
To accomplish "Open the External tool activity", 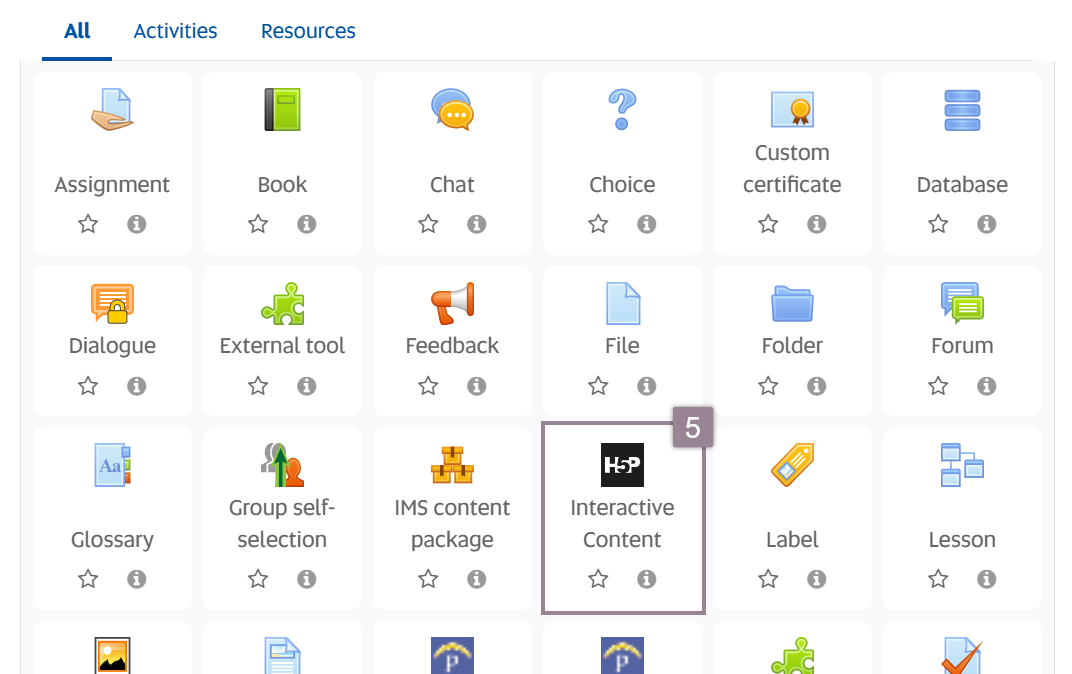I will 282,303.
